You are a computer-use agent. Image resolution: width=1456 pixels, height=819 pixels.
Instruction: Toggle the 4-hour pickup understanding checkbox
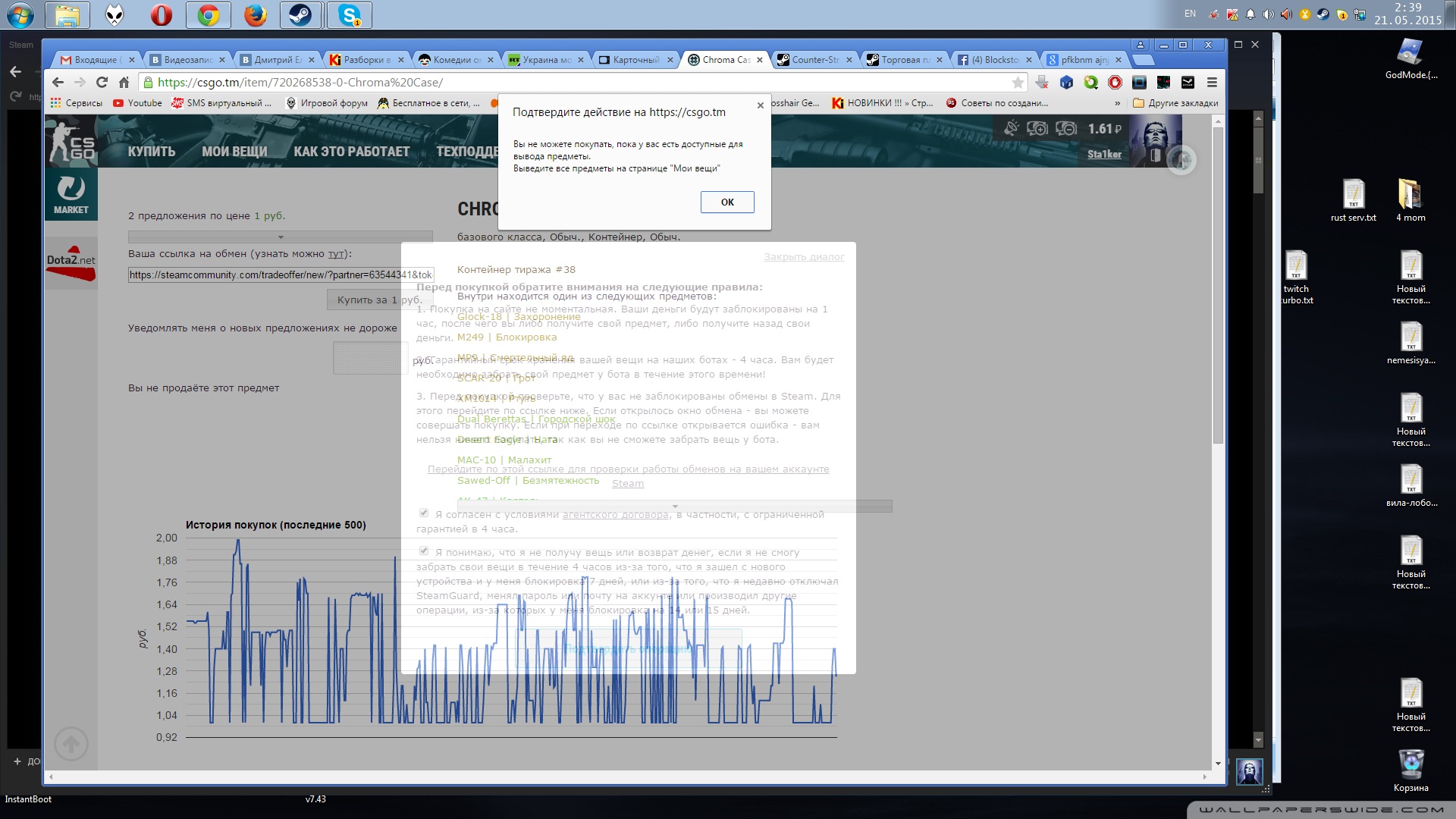tap(424, 551)
